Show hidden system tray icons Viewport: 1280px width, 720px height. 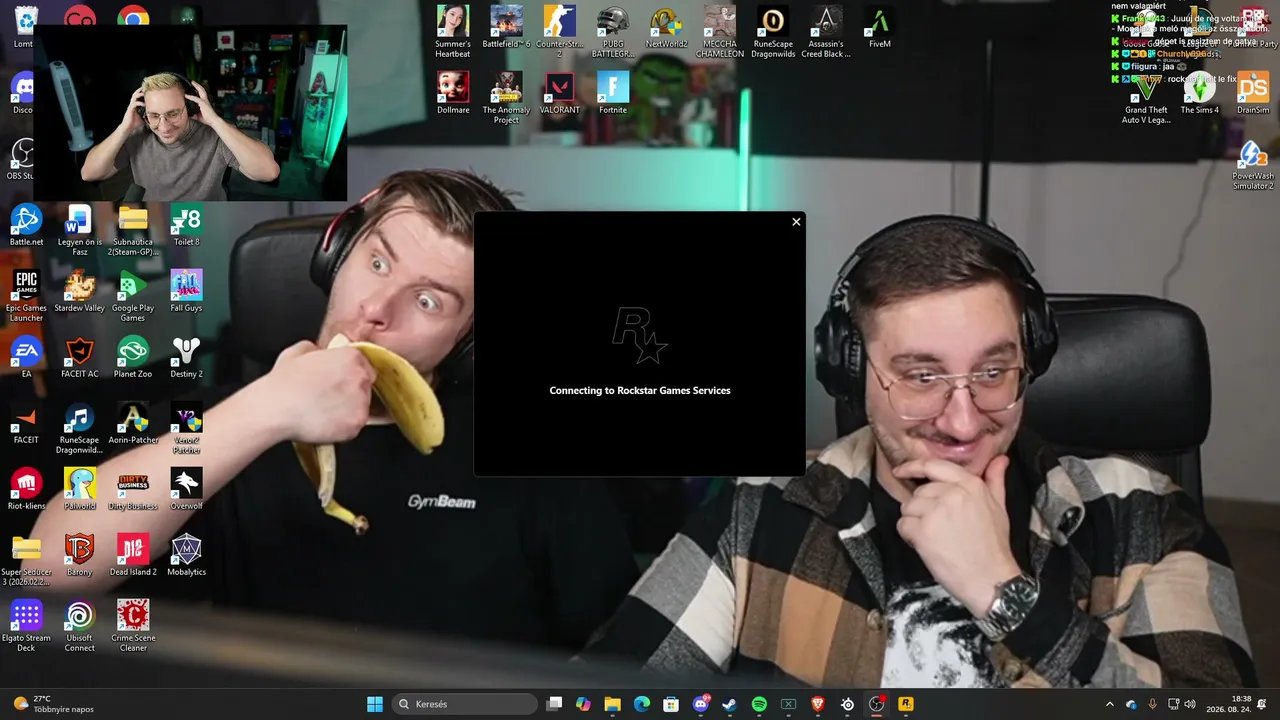click(1109, 704)
